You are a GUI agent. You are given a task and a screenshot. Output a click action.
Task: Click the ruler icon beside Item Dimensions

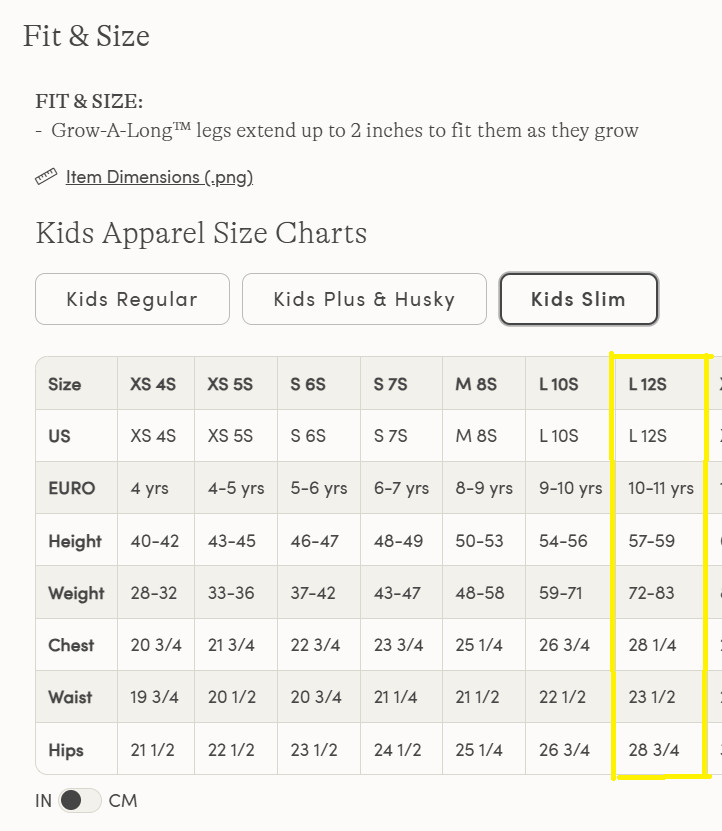[x=46, y=177]
